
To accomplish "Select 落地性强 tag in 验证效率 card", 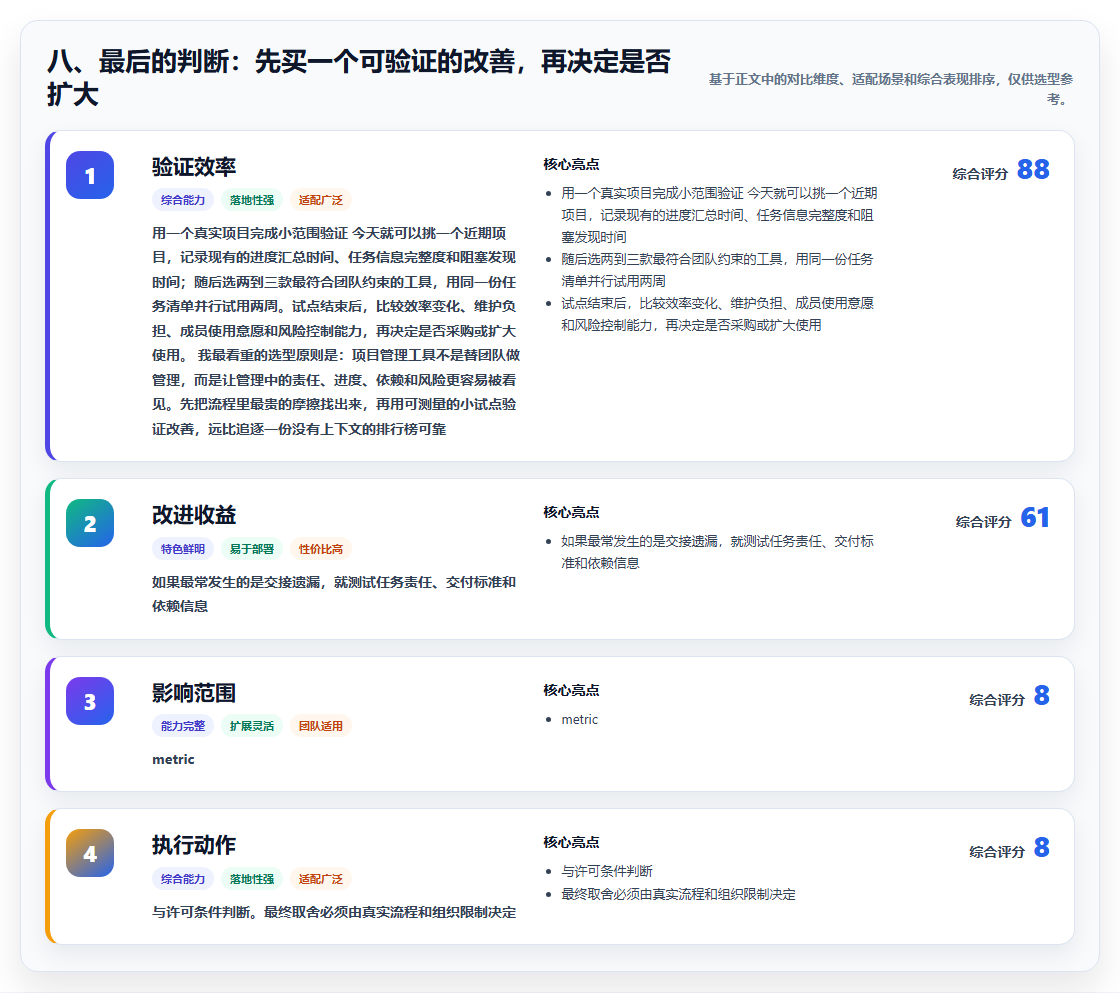I will pyautogui.click(x=251, y=200).
